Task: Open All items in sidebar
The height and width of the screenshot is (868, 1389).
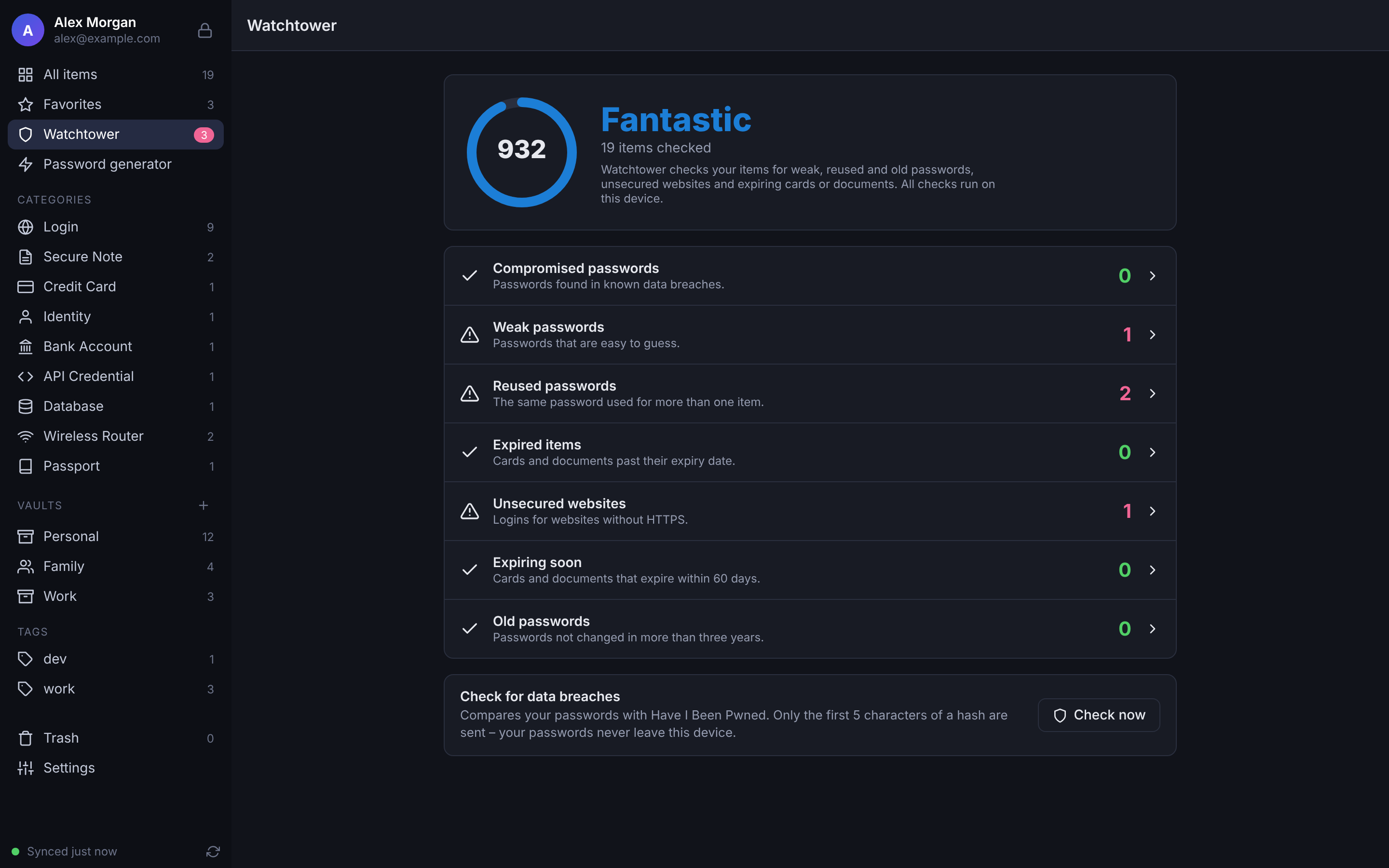Action: (x=115, y=75)
